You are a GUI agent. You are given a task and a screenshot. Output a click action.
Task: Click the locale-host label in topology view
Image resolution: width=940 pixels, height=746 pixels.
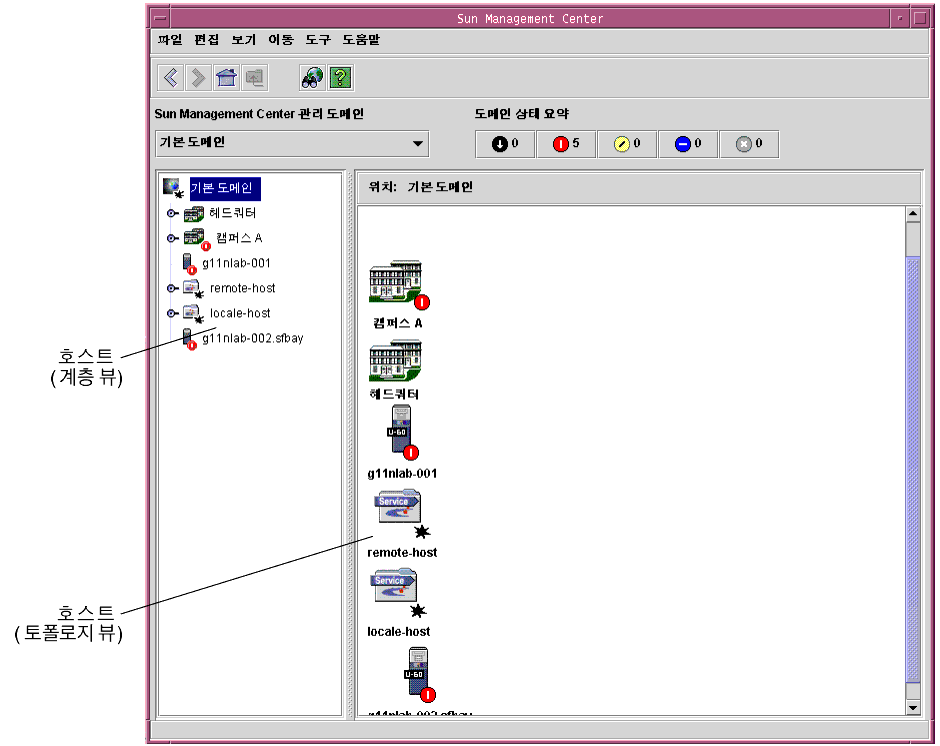[399, 632]
